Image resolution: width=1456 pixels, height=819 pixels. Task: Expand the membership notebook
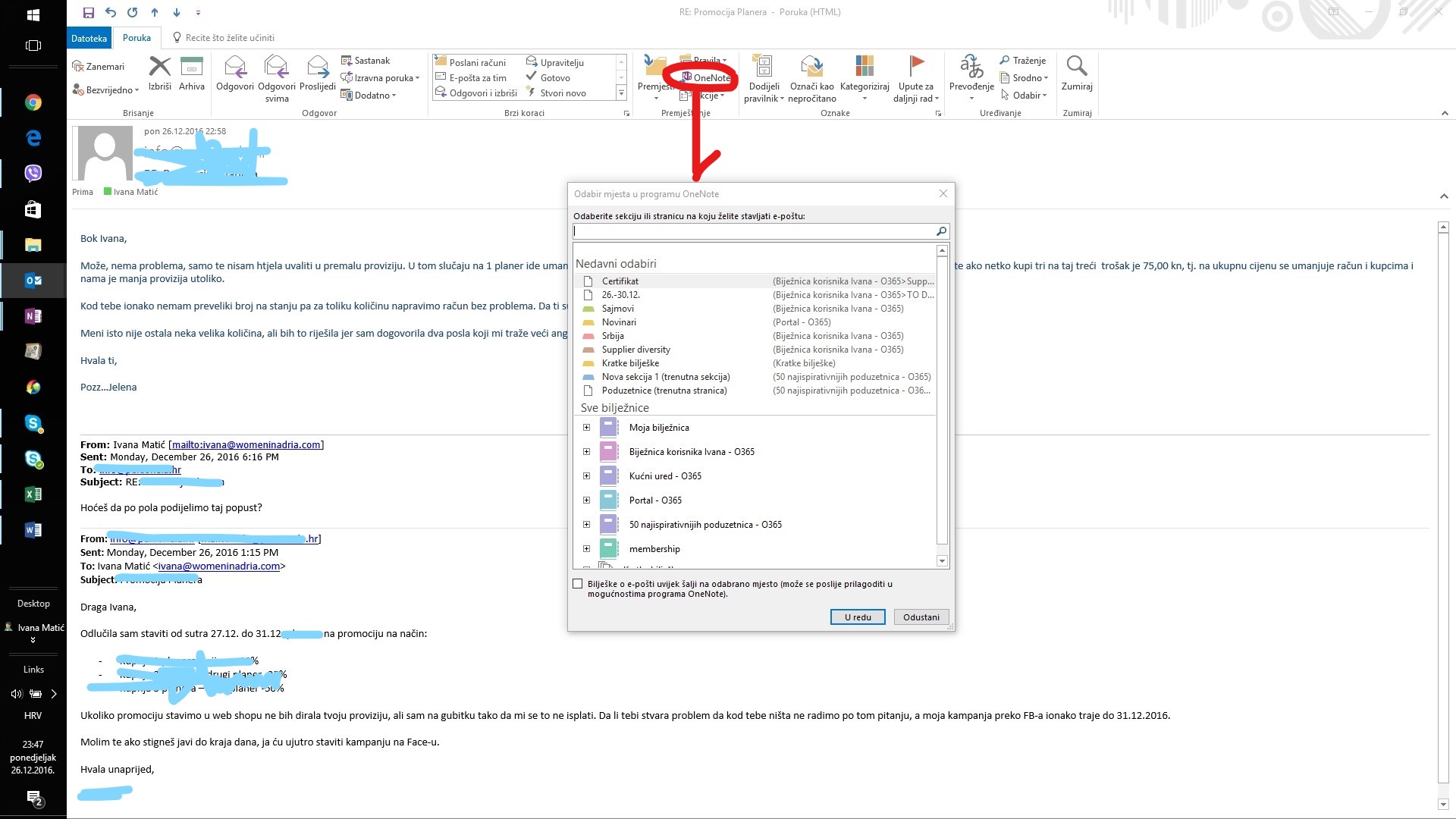[x=586, y=549]
